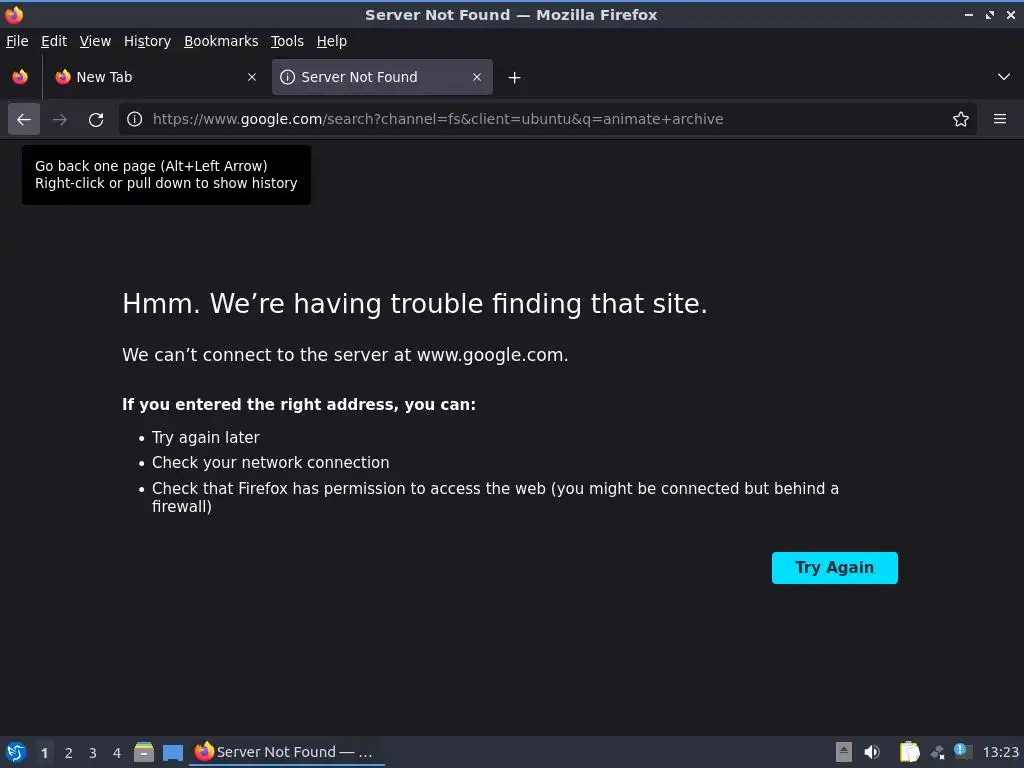Click the disconnected network tray icon

pos(938,752)
